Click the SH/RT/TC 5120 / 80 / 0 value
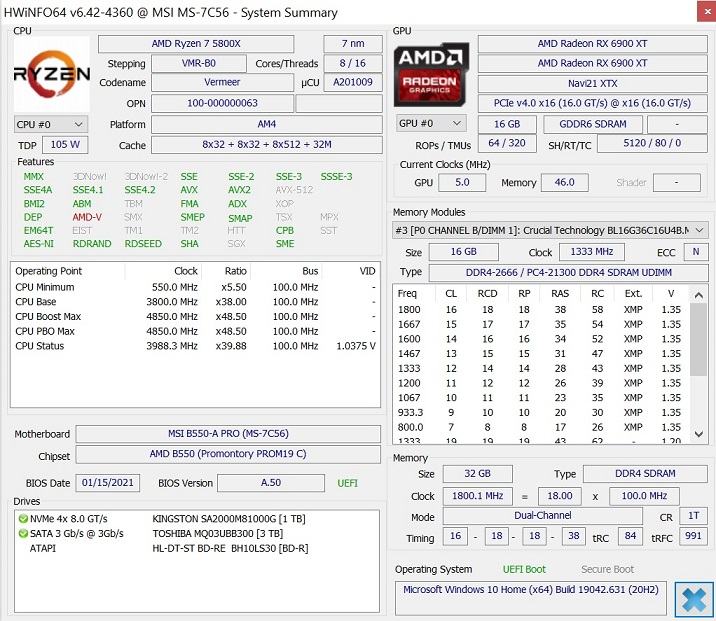The image size is (716, 621). 652,143
